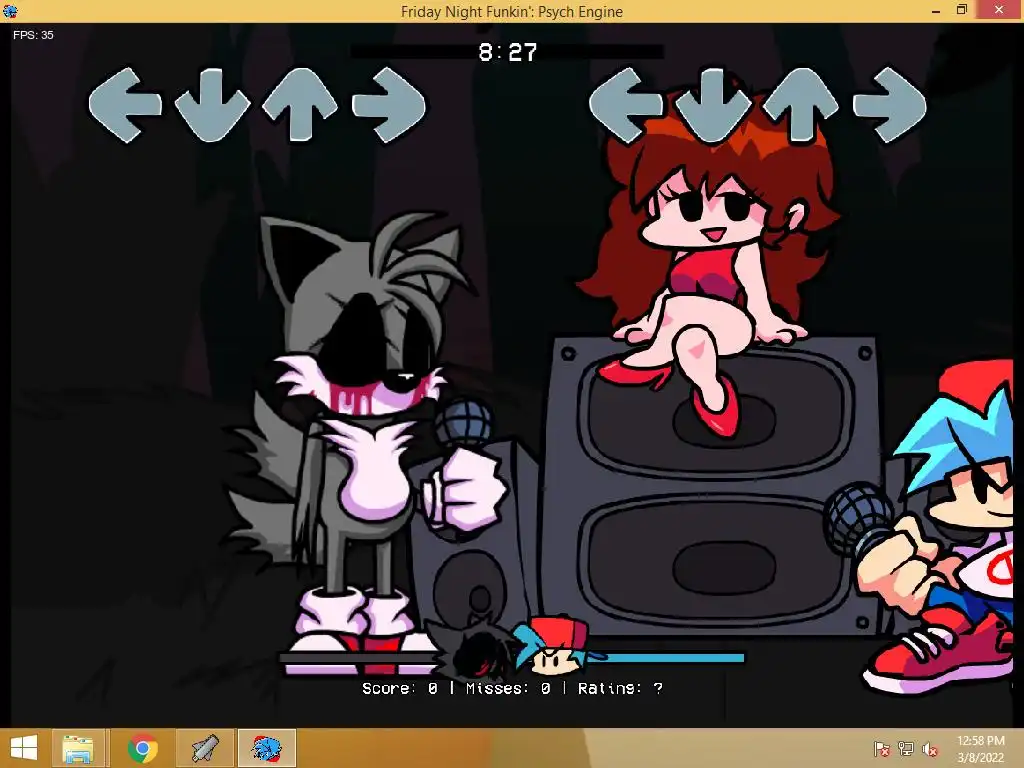Click the blue player side of health bar
The height and width of the screenshot is (768, 1024).
666,658
